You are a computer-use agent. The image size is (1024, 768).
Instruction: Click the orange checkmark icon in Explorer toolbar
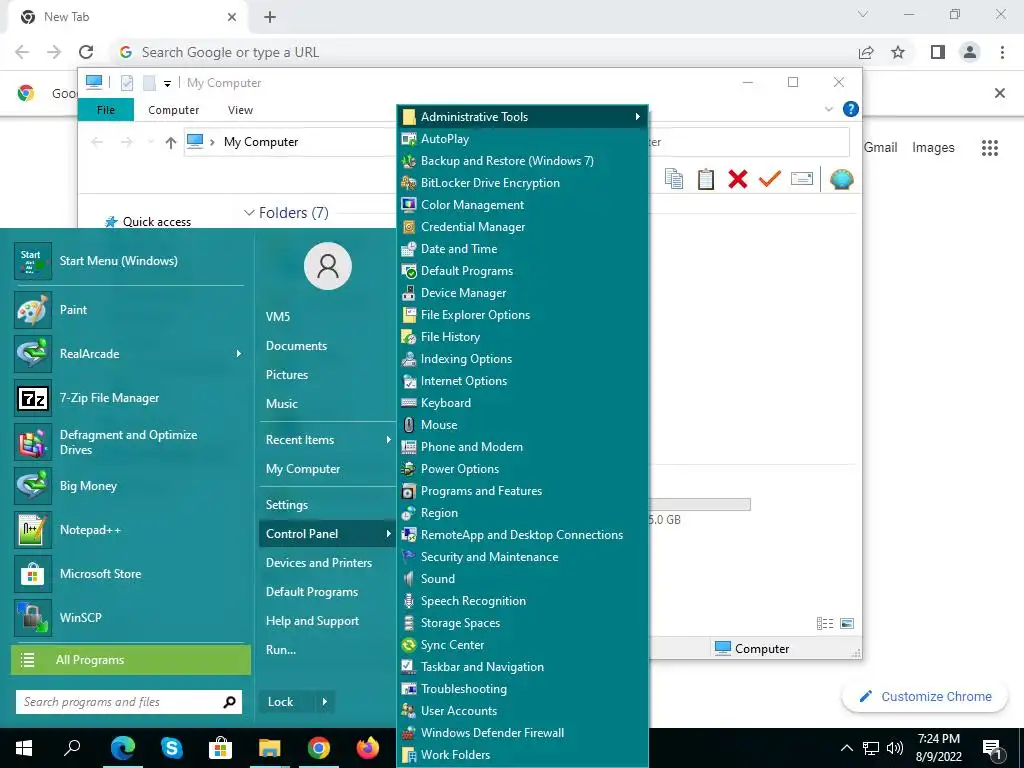tap(770, 179)
